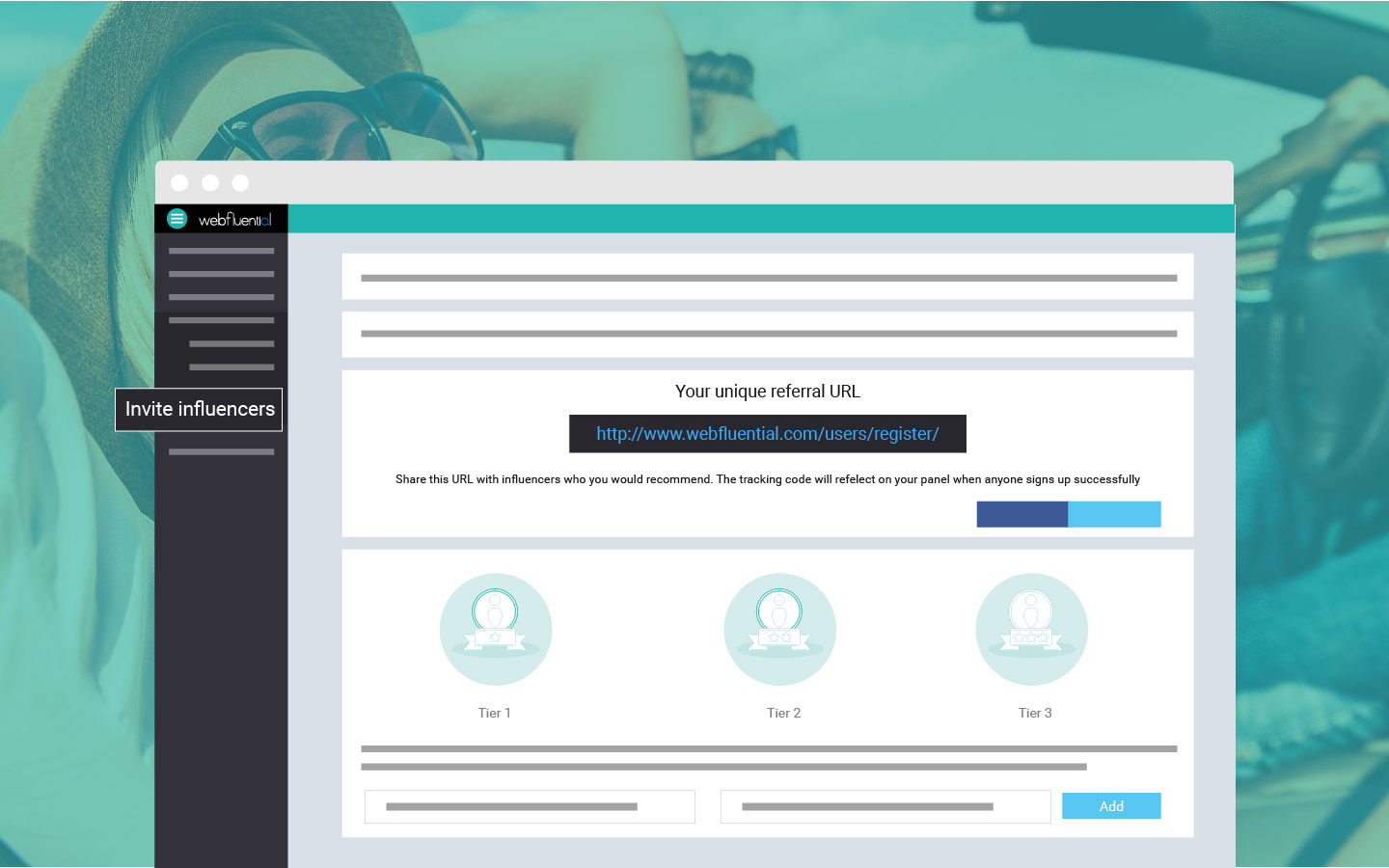Select the Tier 1 badge icon
The width and height of the screenshot is (1389, 868).
[496, 630]
